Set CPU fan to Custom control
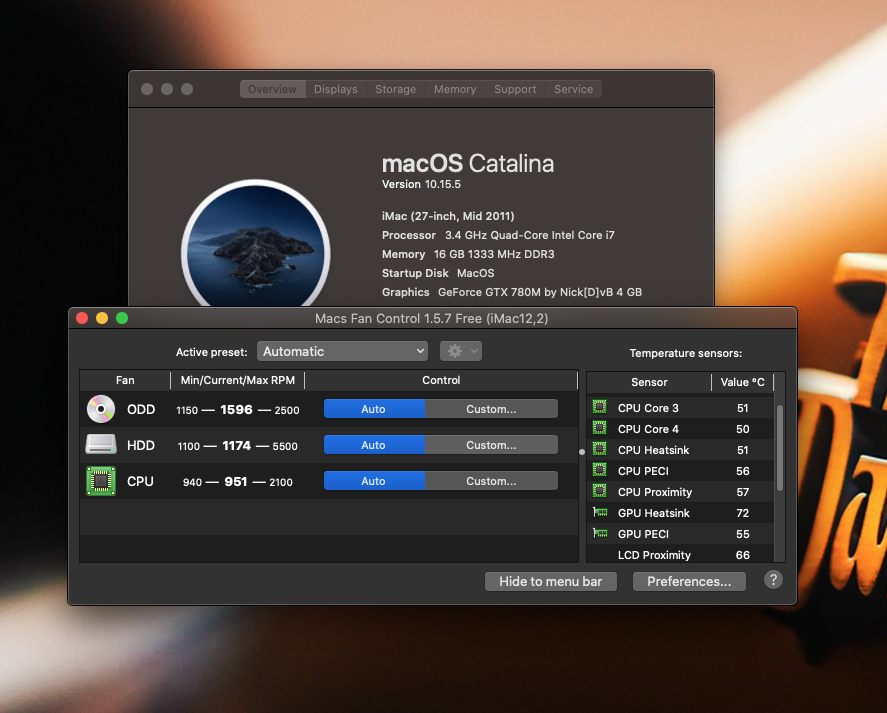 491,481
